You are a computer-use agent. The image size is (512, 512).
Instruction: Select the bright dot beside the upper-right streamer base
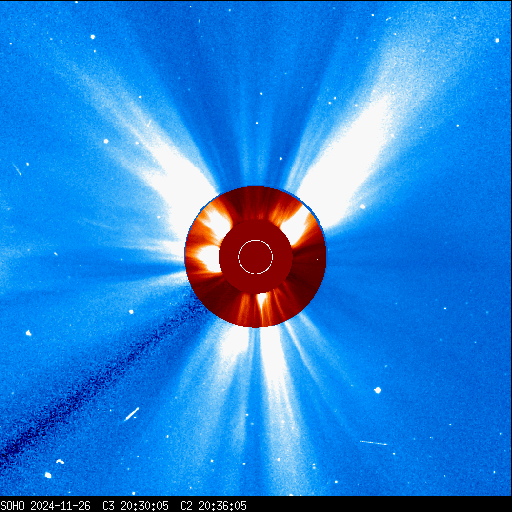point(362,207)
